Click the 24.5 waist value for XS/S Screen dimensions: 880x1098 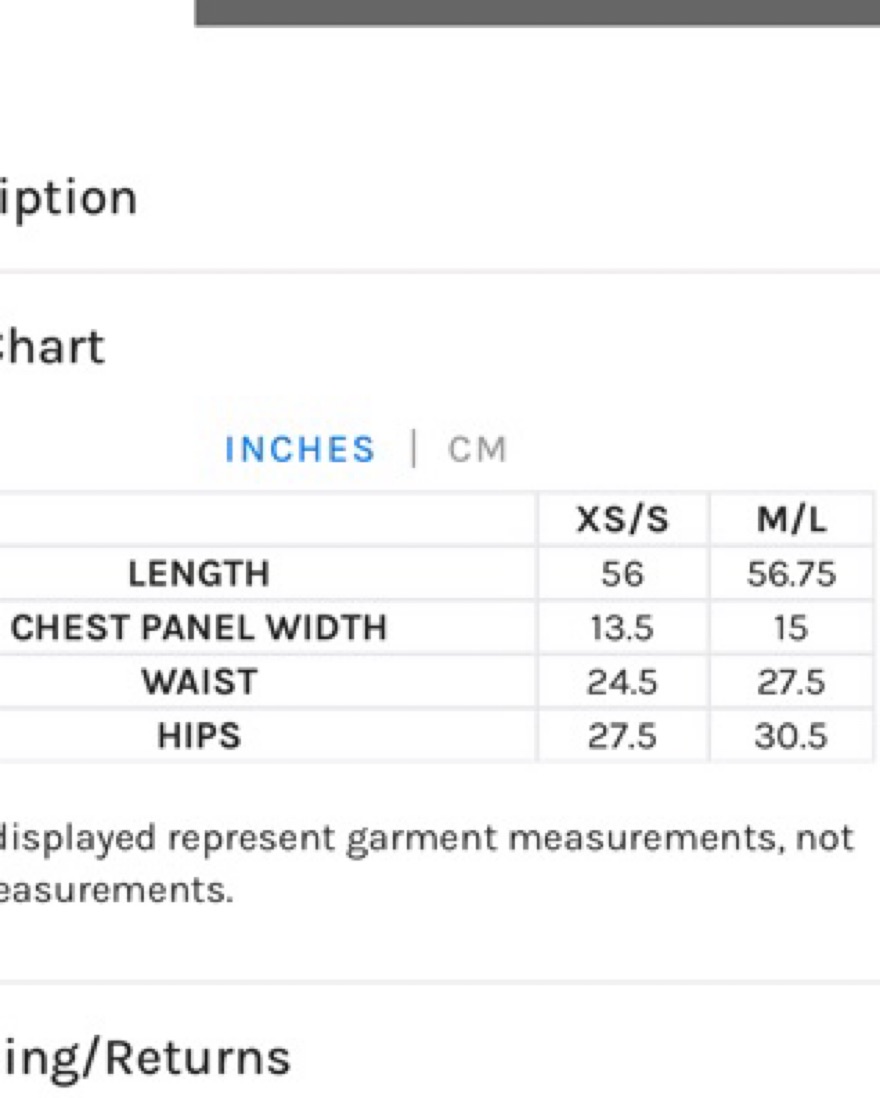click(x=622, y=682)
